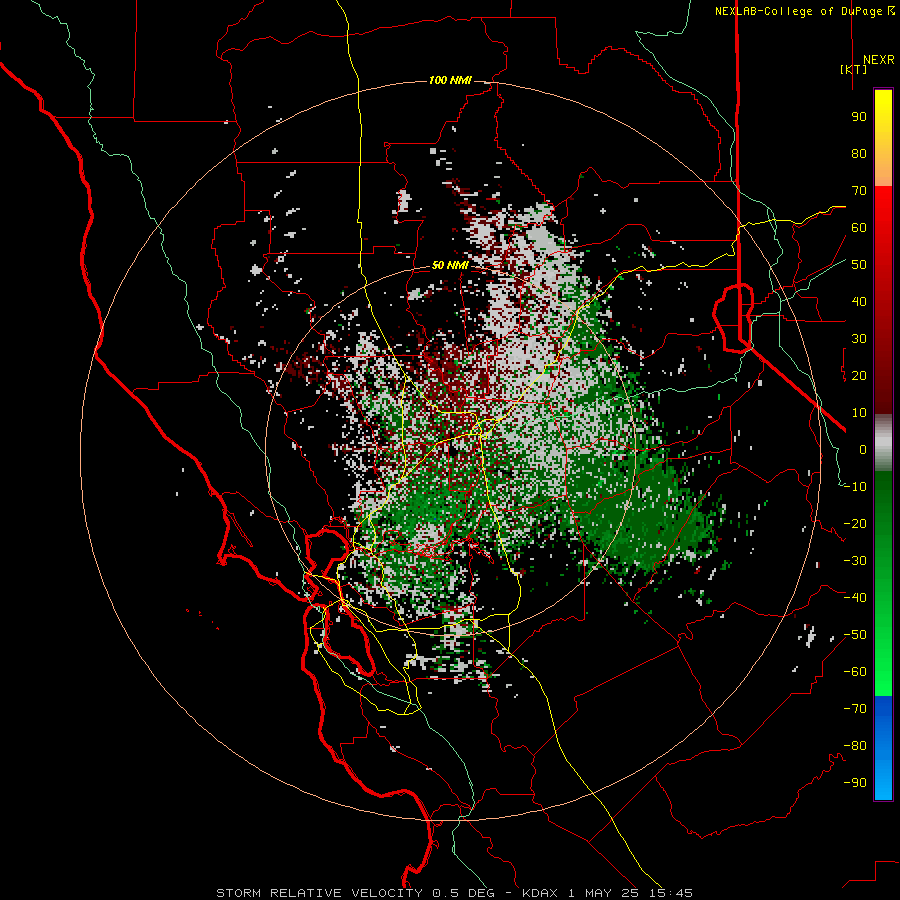Image resolution: width=900 pixels, height=900 pixels.
Task: Click the "KDAX" station identifier in caption
Action: pos(540,893)
